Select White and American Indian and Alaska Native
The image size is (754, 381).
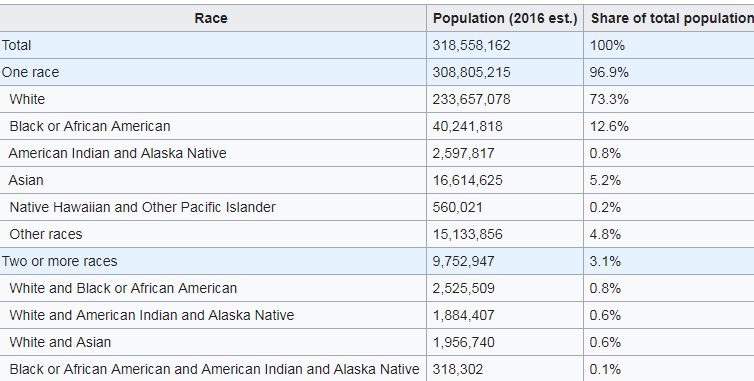click(151, 315)
